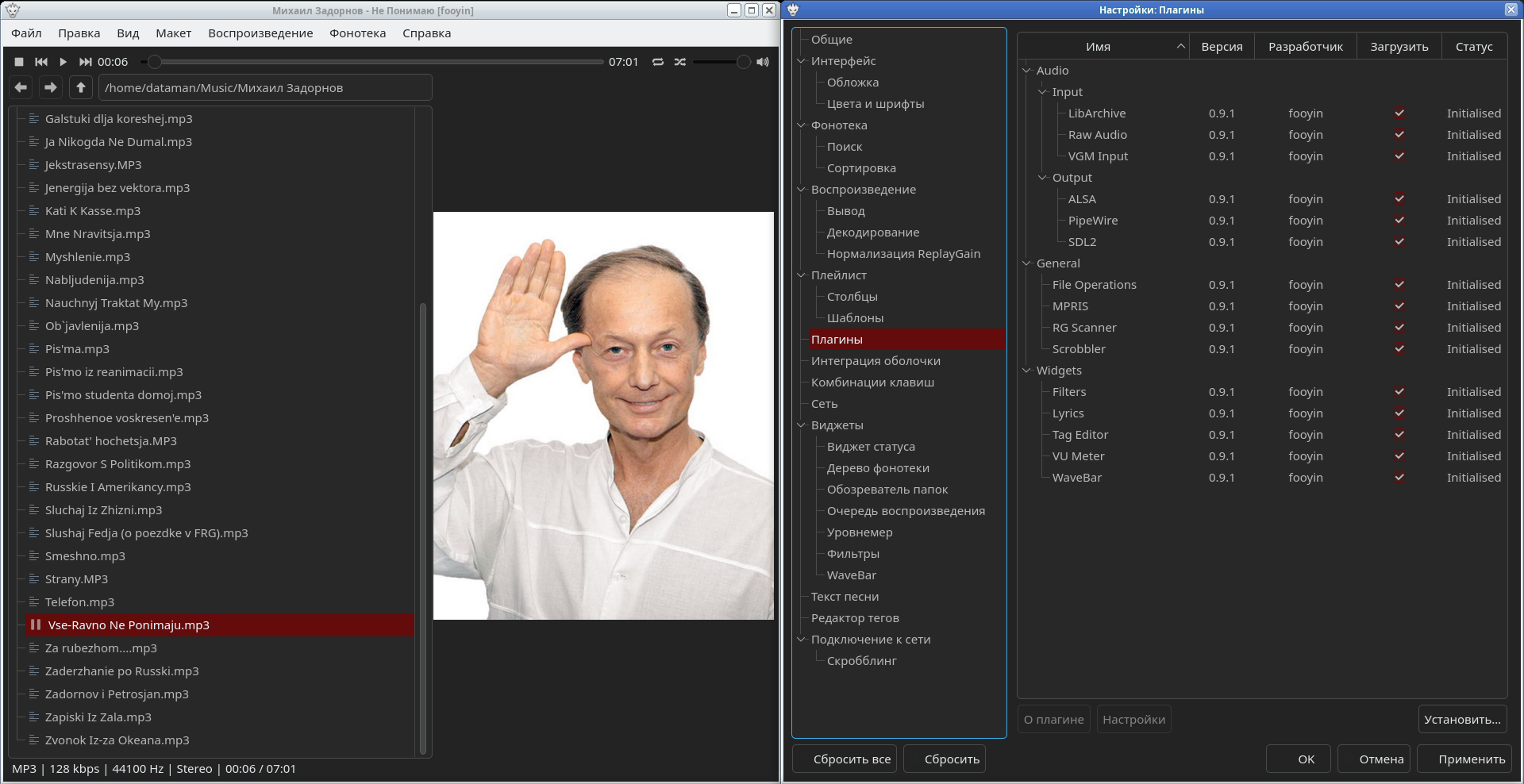
Task: Click the track icon beside Telefon.mp3
Action: (x=34, y=602)
